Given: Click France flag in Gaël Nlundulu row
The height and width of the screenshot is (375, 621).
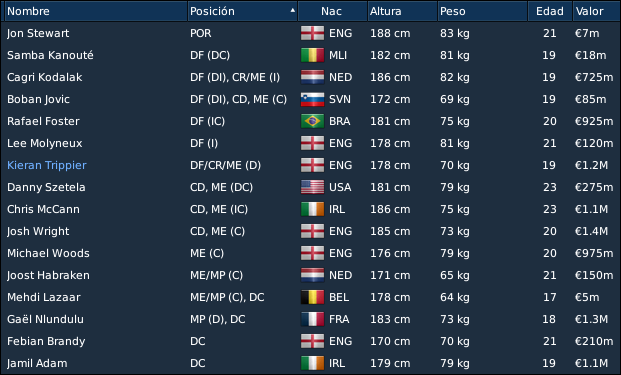Looking at the screenshot, I should pos(312,319).
